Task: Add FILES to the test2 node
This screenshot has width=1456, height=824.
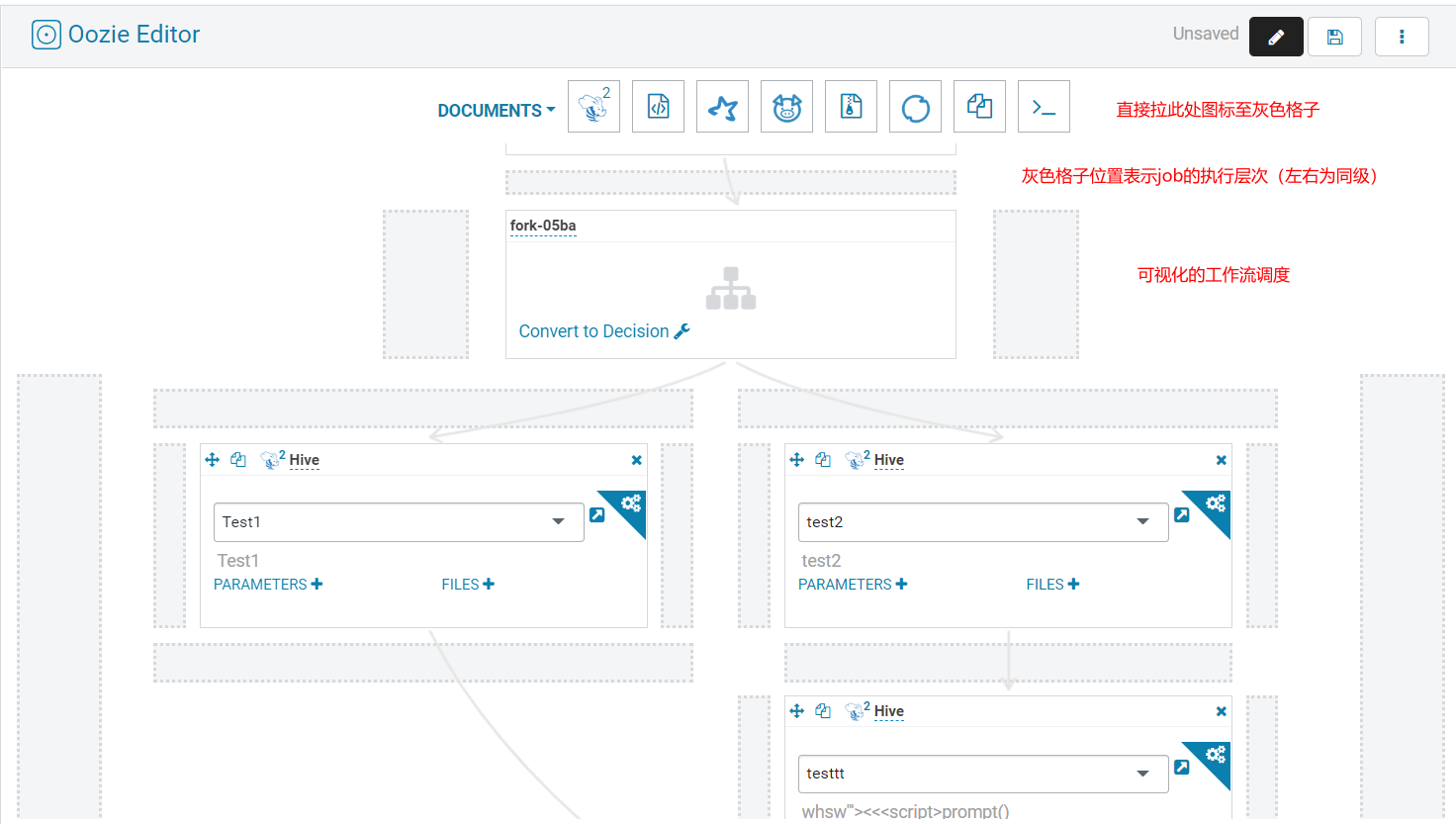Action: tap(1052, 585)
